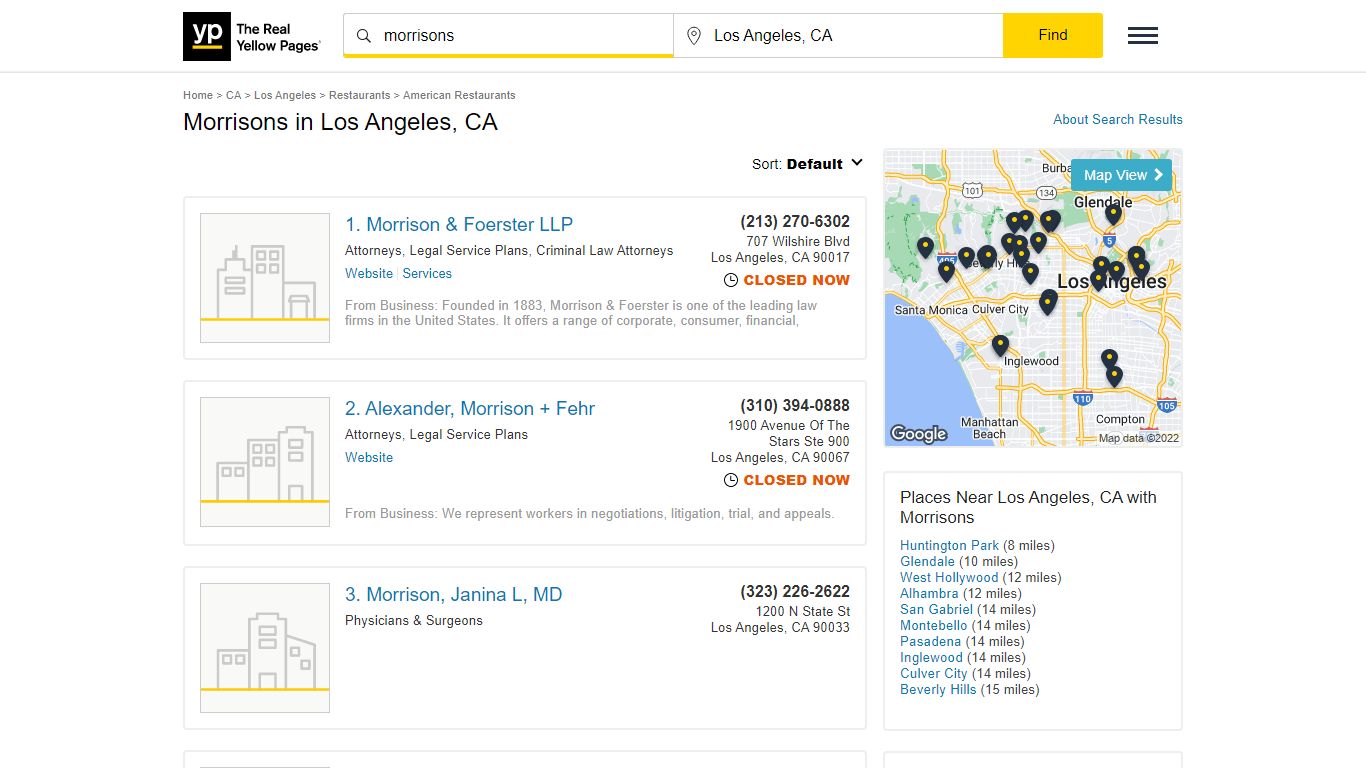1366x768 pixels.
Task: Open Website link for Morrison & Foerster
Action: [369, 274]
